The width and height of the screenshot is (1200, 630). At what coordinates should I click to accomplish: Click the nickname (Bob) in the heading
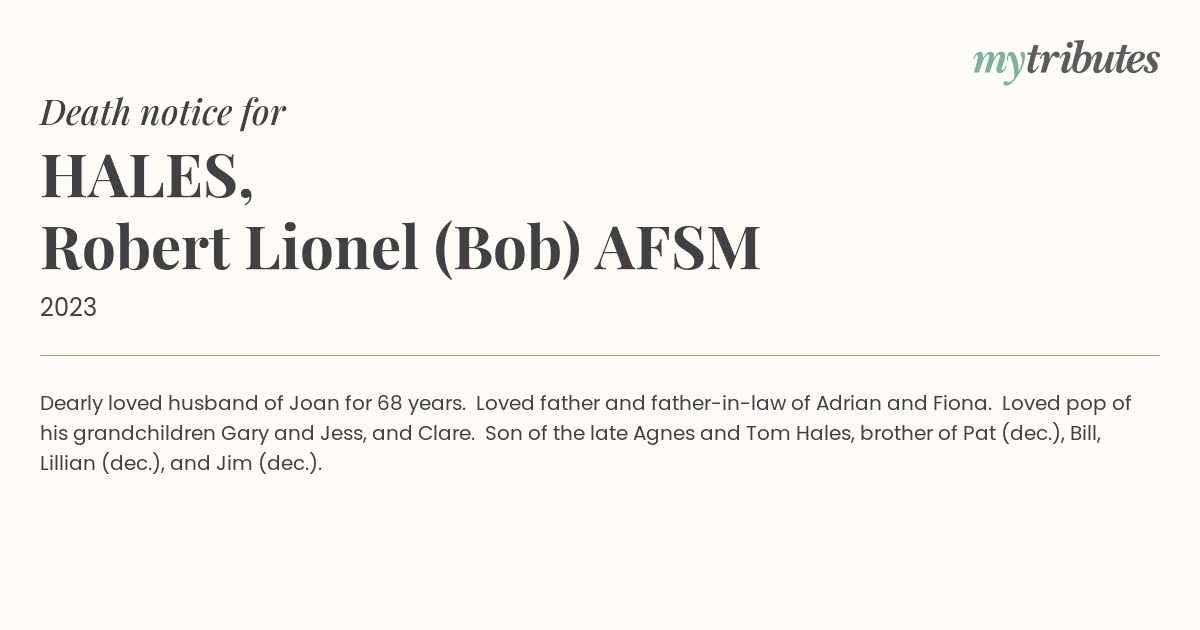(508, 250)
